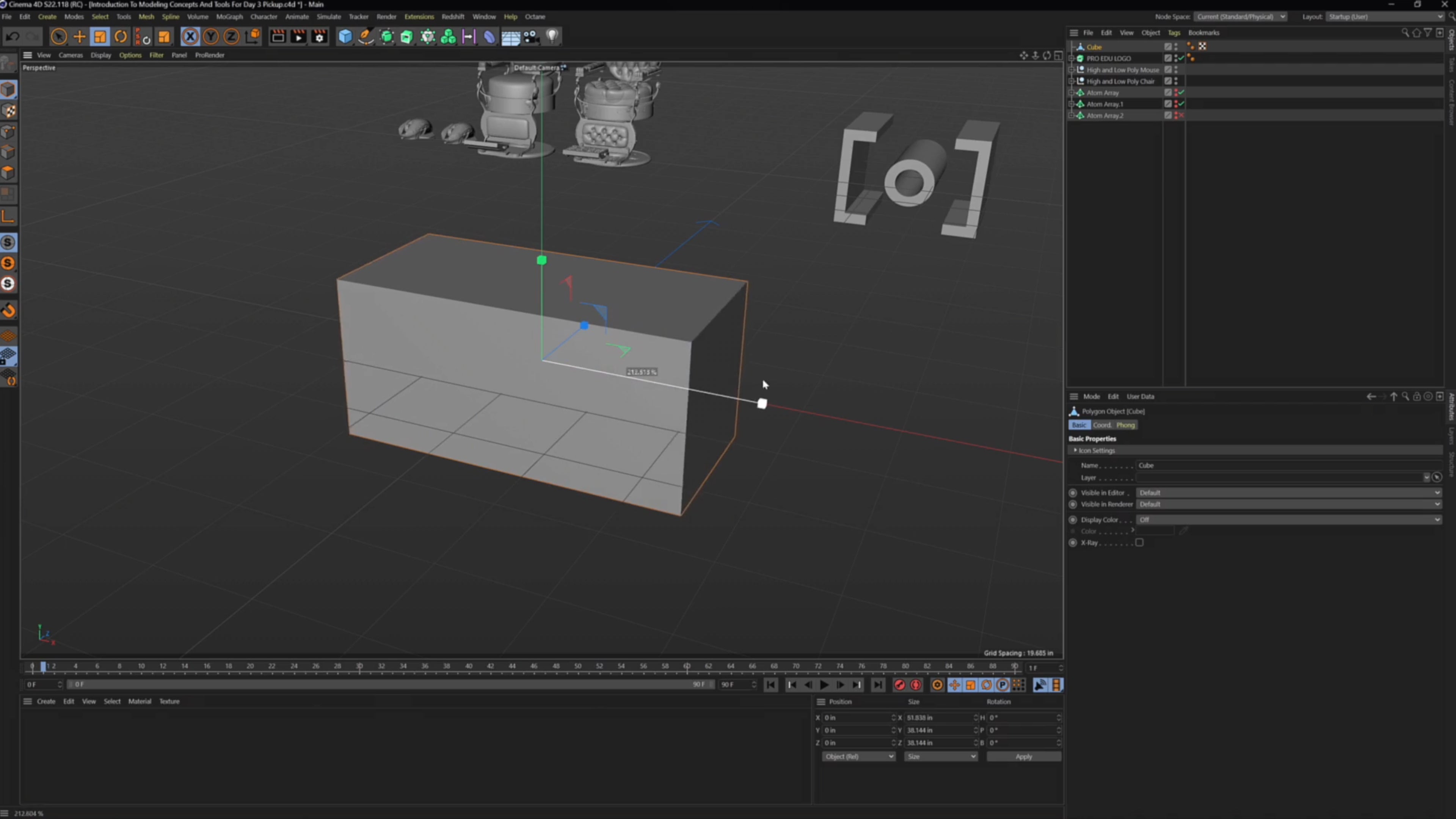Open Object (Rel) coordinate dropdown
The image size is (1456, 819).
(858, 756)
